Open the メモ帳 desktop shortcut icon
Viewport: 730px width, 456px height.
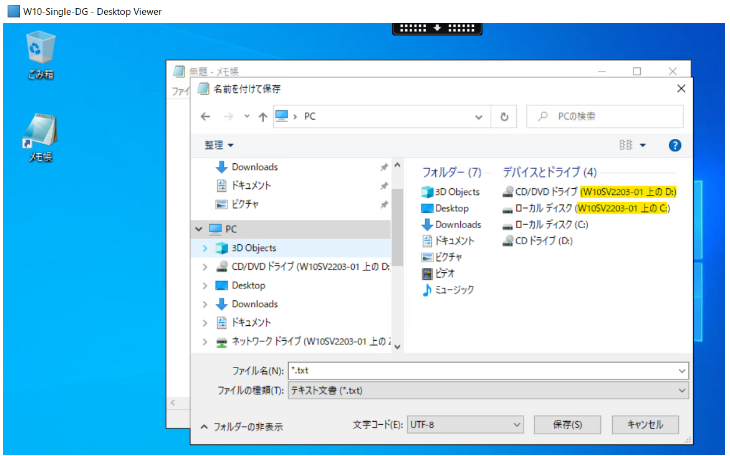41,137
